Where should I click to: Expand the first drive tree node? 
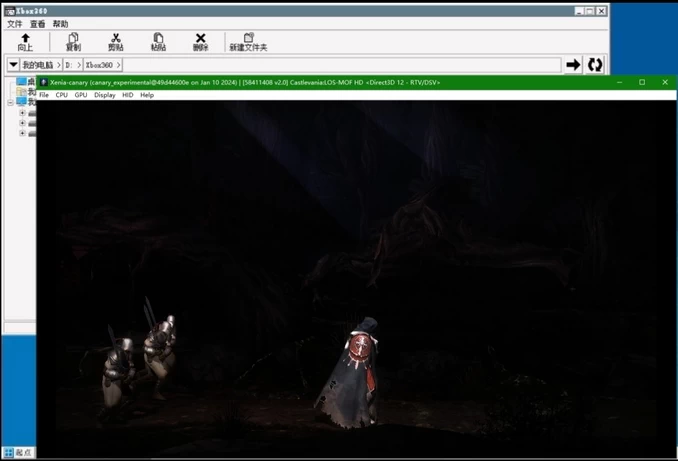tap(22, 113)
